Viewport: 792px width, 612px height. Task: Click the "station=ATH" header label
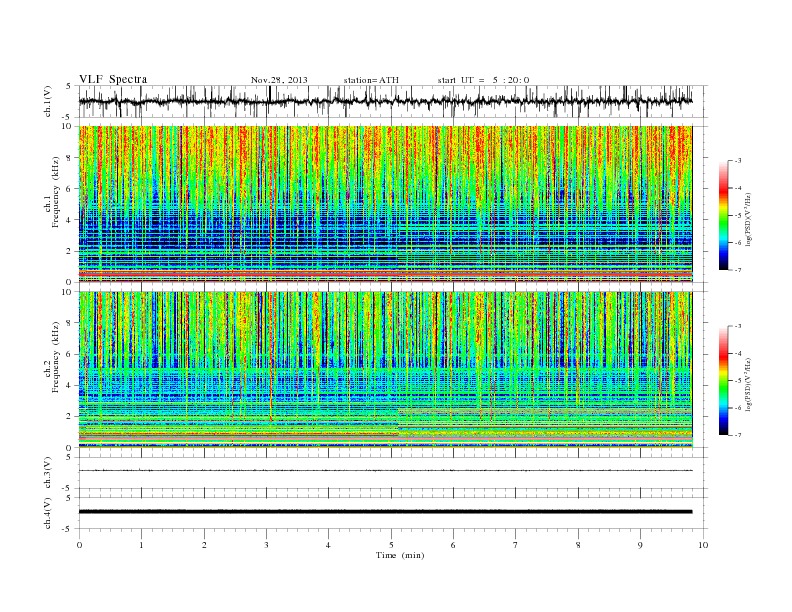371,80
